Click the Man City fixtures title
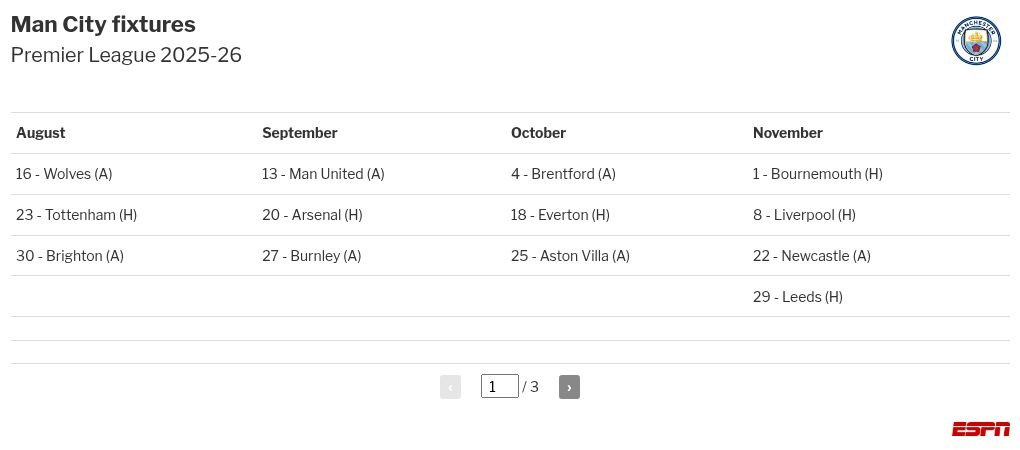 pos(103,24)
